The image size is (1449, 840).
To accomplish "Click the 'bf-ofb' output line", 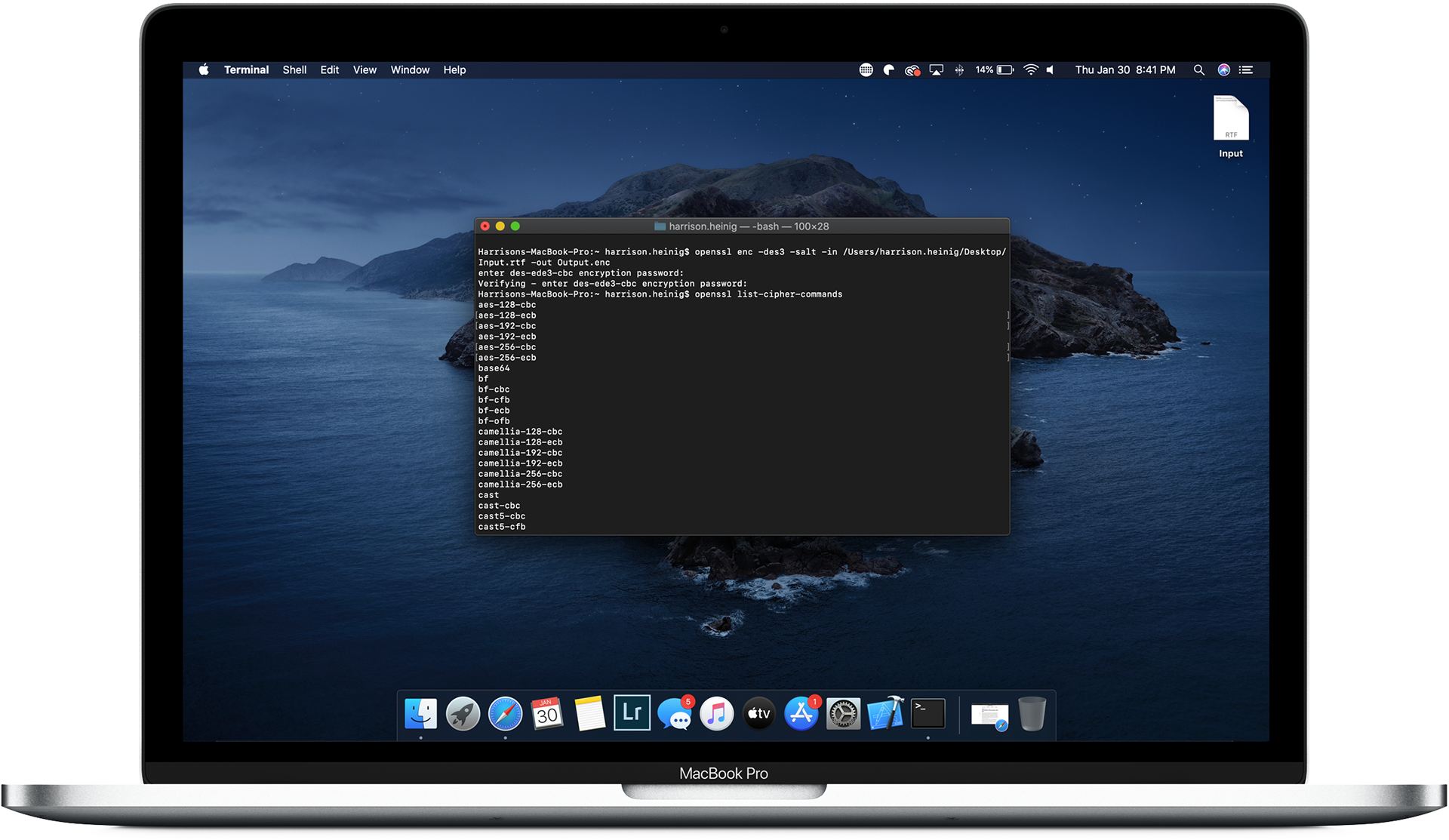I will (494, 421).
